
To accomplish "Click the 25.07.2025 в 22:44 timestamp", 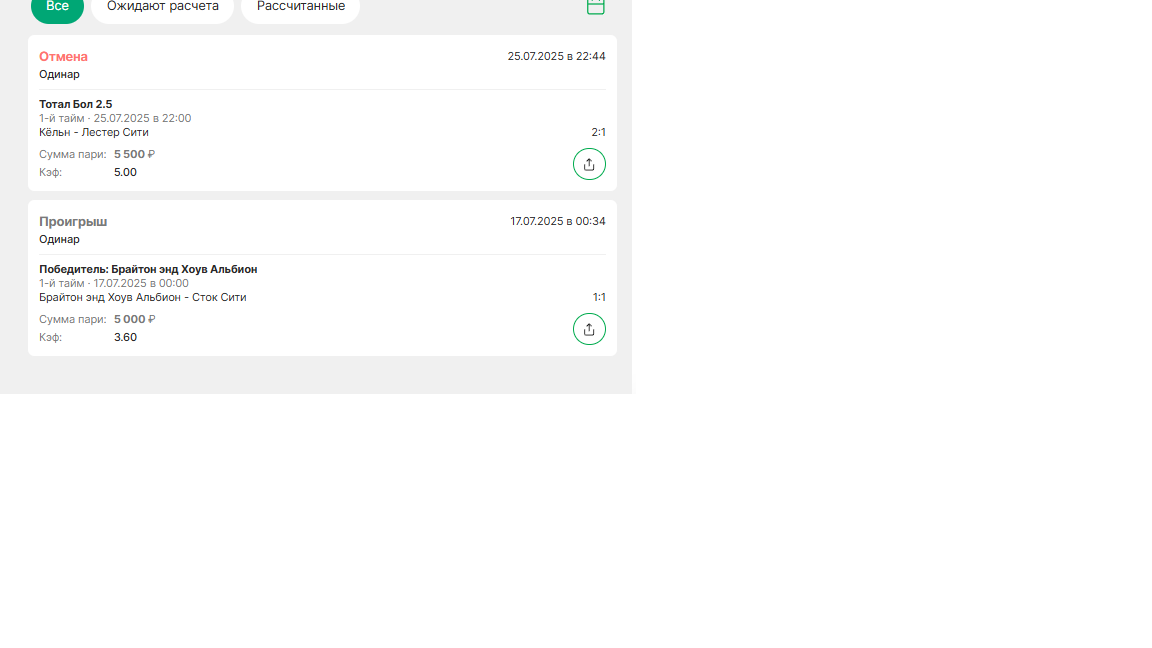I will point(556,57).
